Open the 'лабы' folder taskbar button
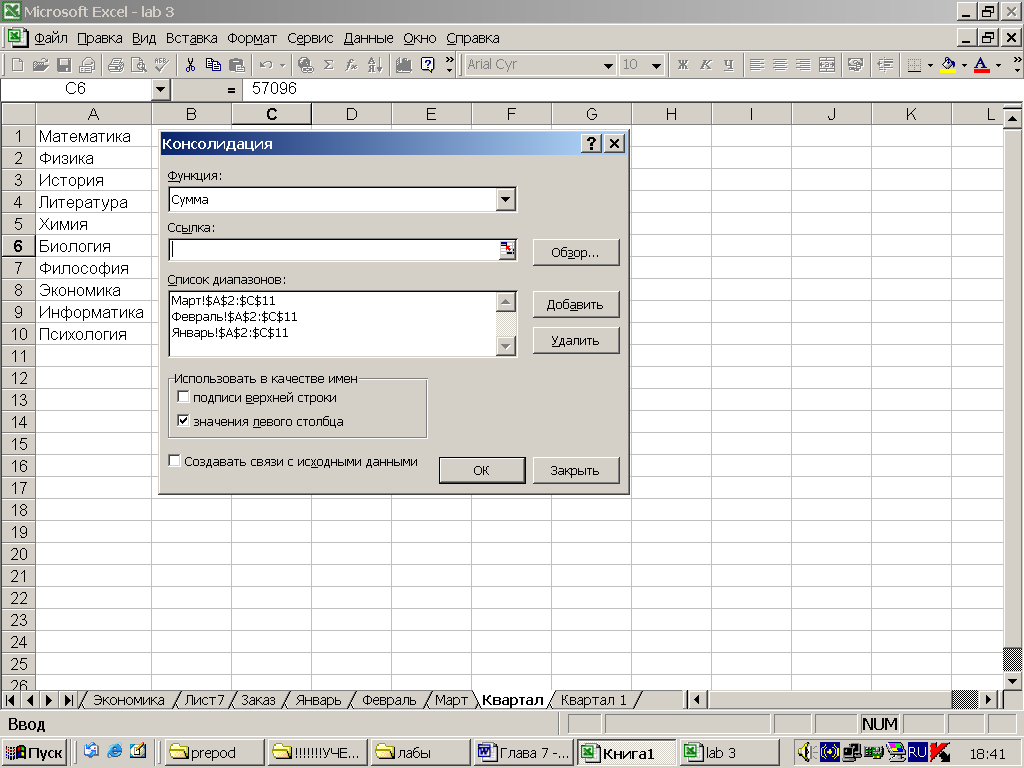Viewport: 1024px width, 768px height. (x=419, y=753)
